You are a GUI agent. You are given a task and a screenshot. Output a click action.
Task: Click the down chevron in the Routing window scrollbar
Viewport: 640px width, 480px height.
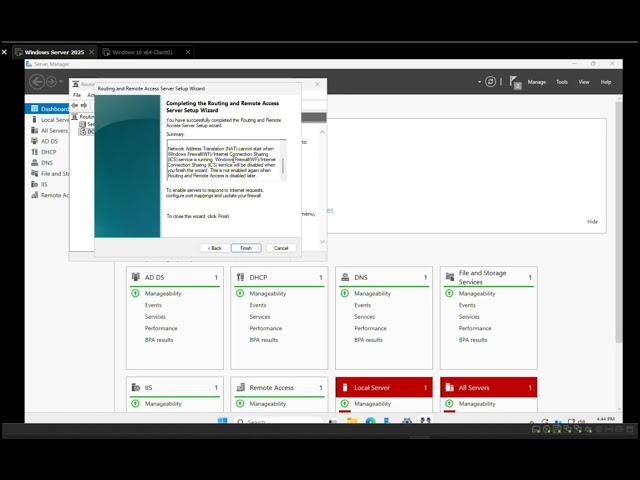click(x=322, y=242)
